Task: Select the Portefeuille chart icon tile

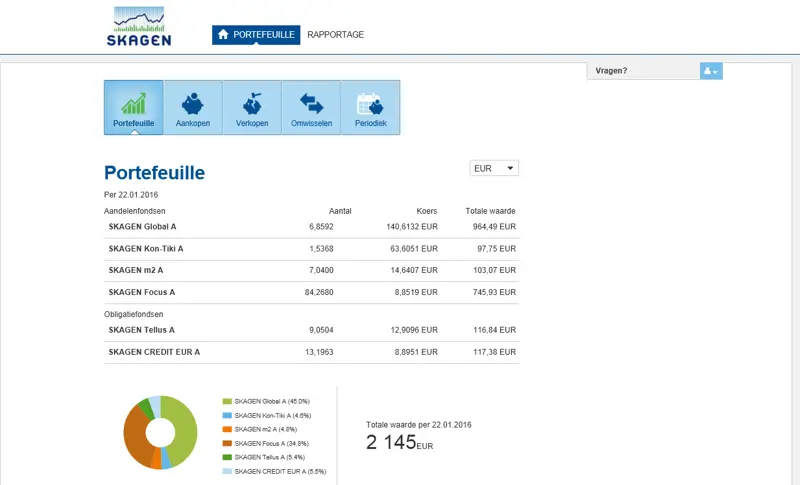Action: coord(134,108)
